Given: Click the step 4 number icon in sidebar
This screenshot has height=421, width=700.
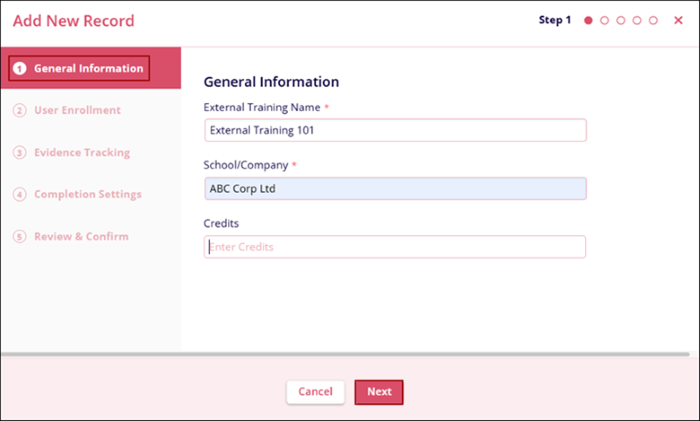Looking at the screenshot, I should [19, 194].
